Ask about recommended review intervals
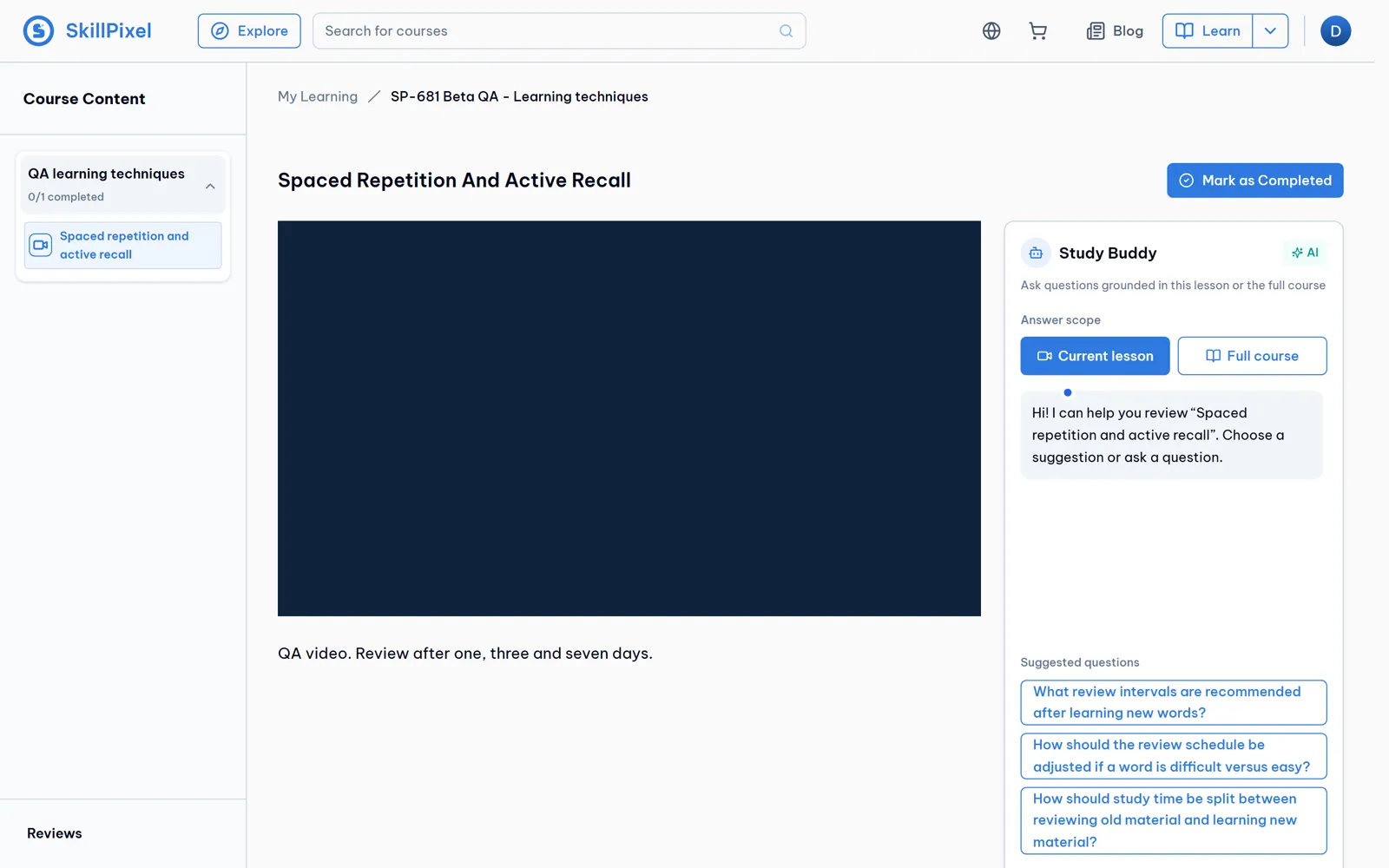 (x=1174, y=702)
